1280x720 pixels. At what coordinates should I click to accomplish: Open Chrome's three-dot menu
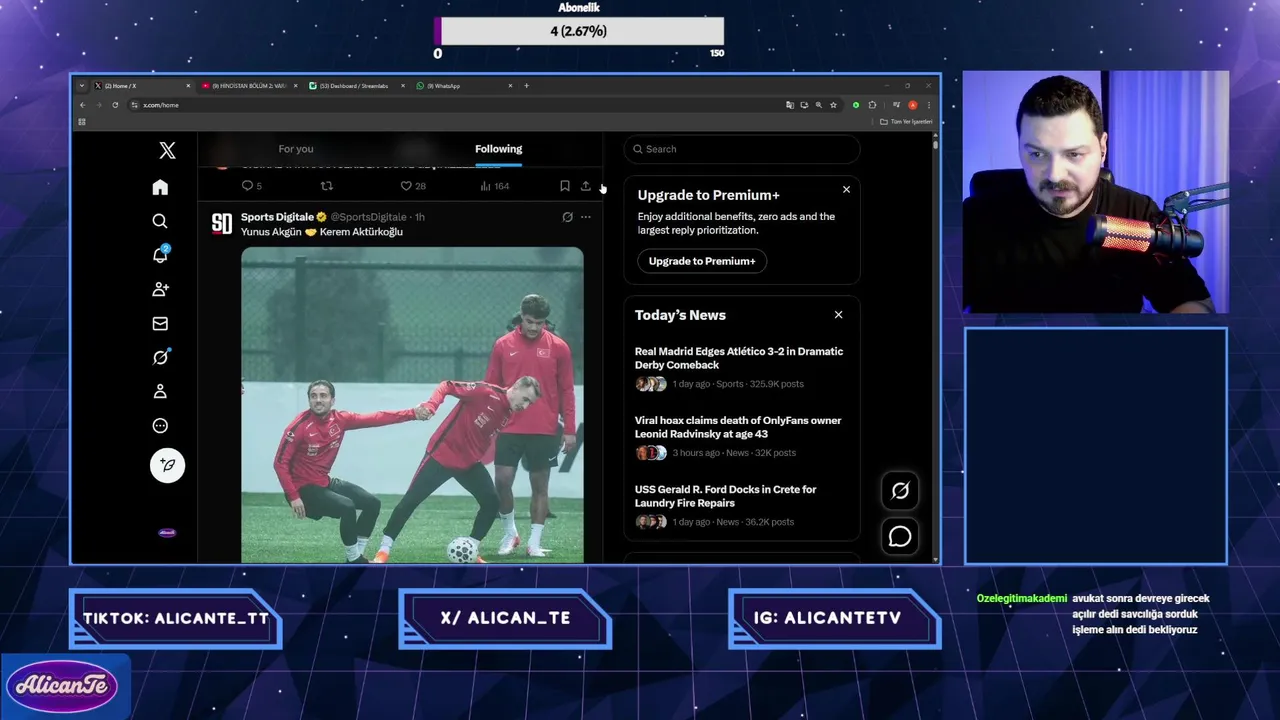tap(928, 105)
